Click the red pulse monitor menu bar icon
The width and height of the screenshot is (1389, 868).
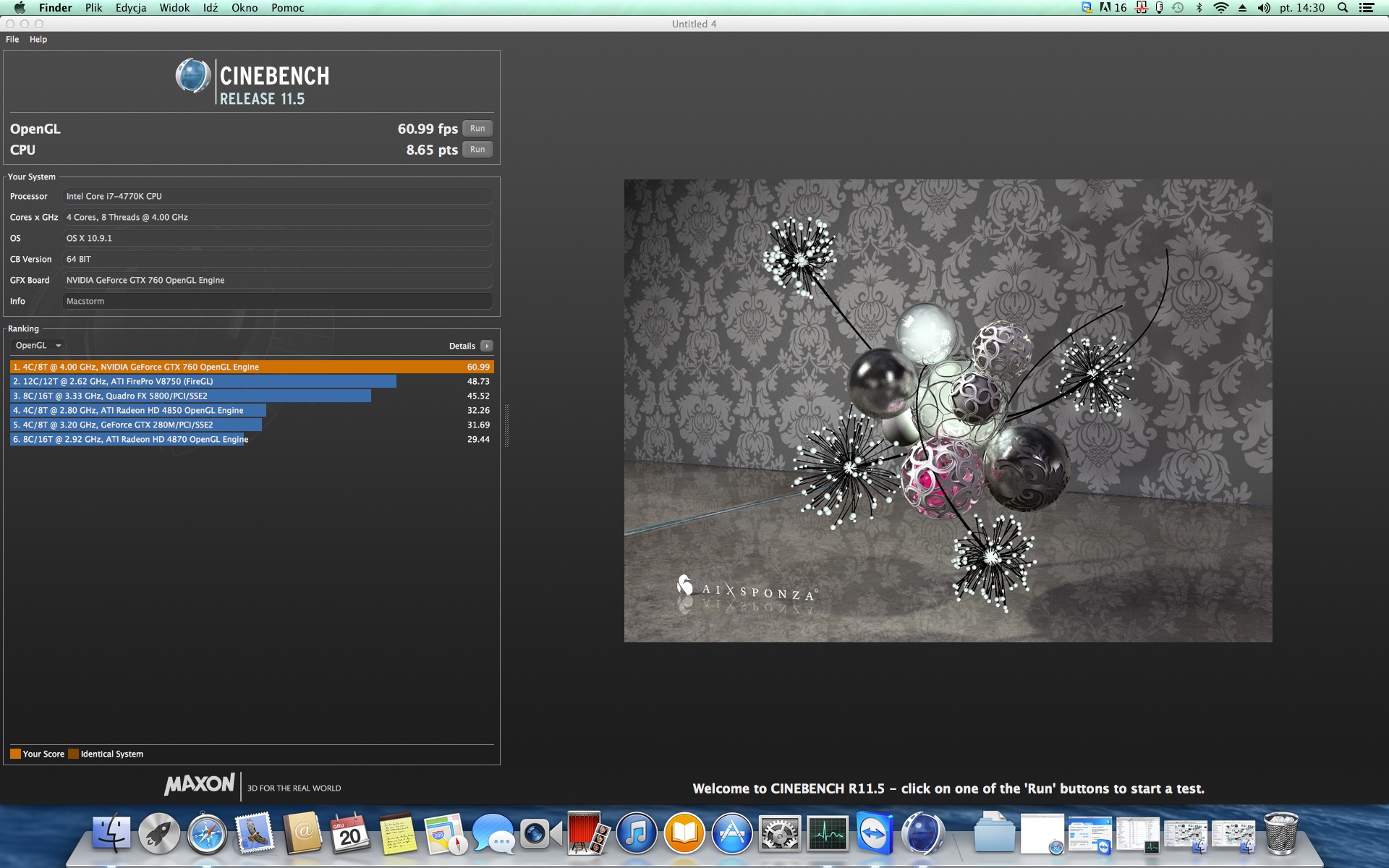(1142, 8)
